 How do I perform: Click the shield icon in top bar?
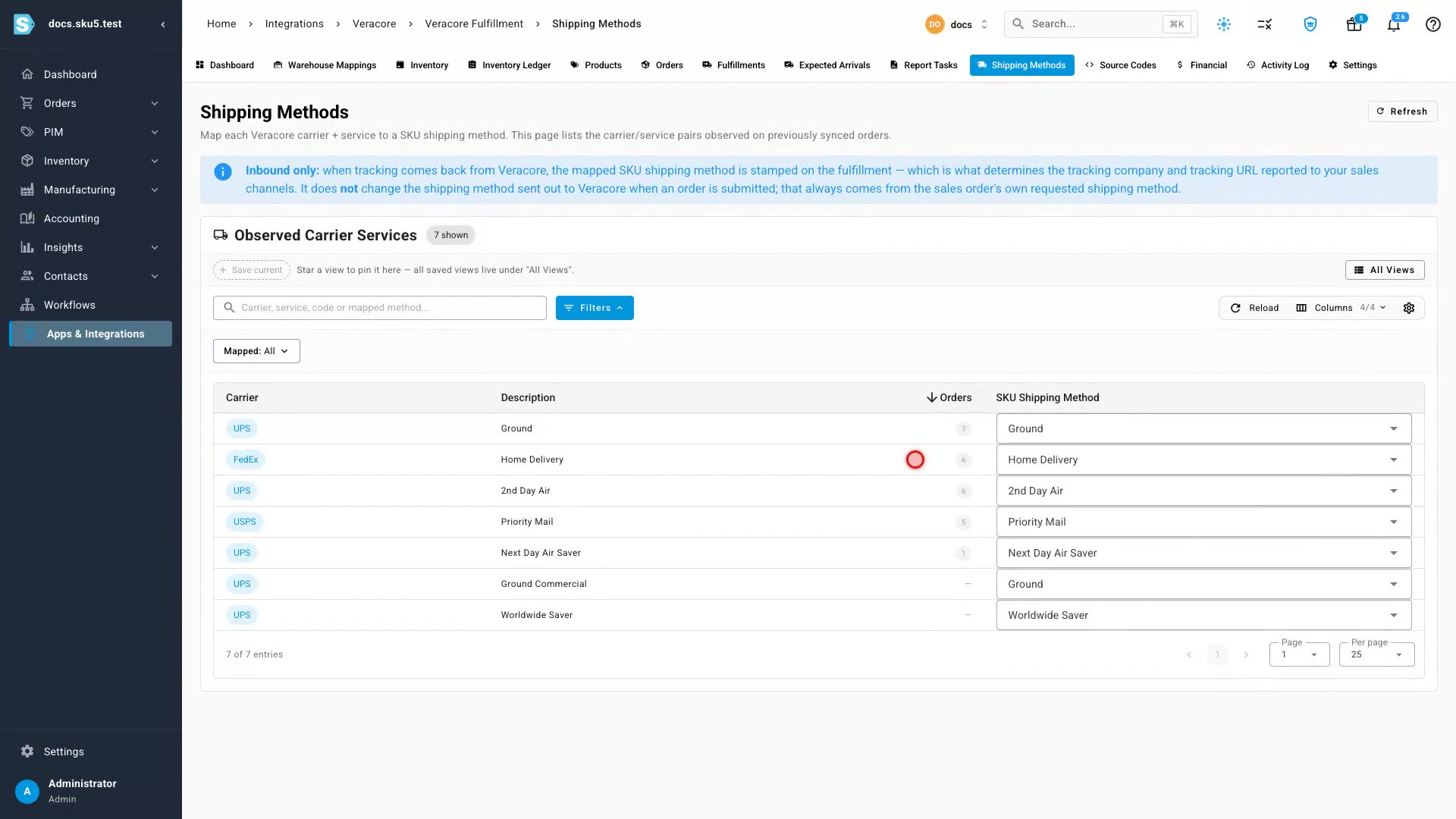[1310, 24]
